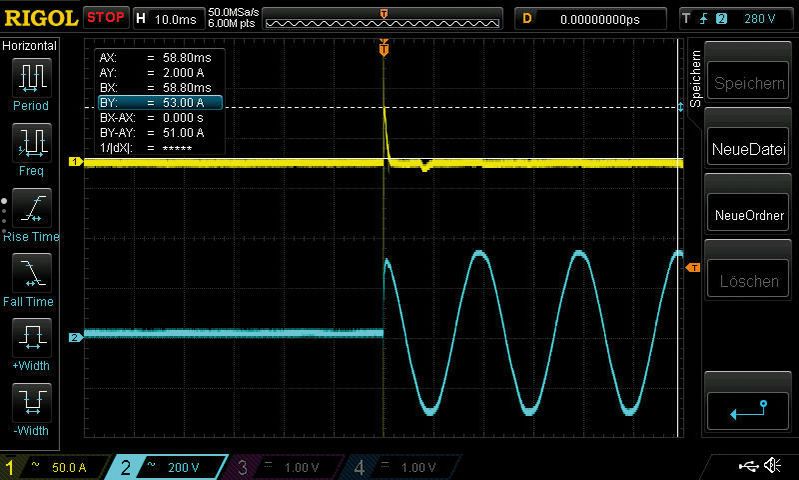The image size is (799, 480).
Task: Choose the Rise Time measurement
Action: coord(30,211)
